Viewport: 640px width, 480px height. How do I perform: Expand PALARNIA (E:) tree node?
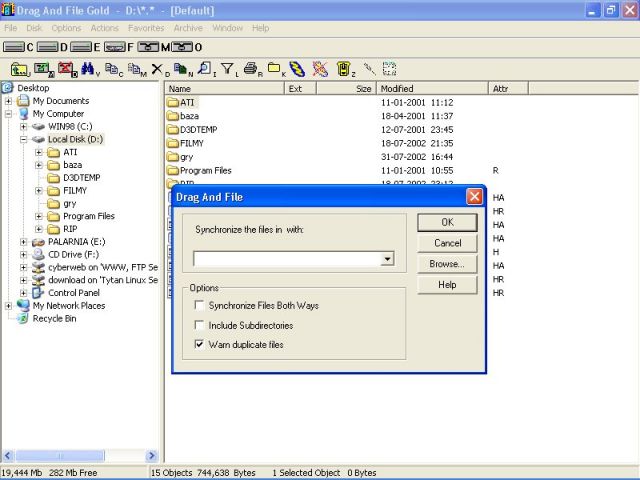(x=23, y=242)
